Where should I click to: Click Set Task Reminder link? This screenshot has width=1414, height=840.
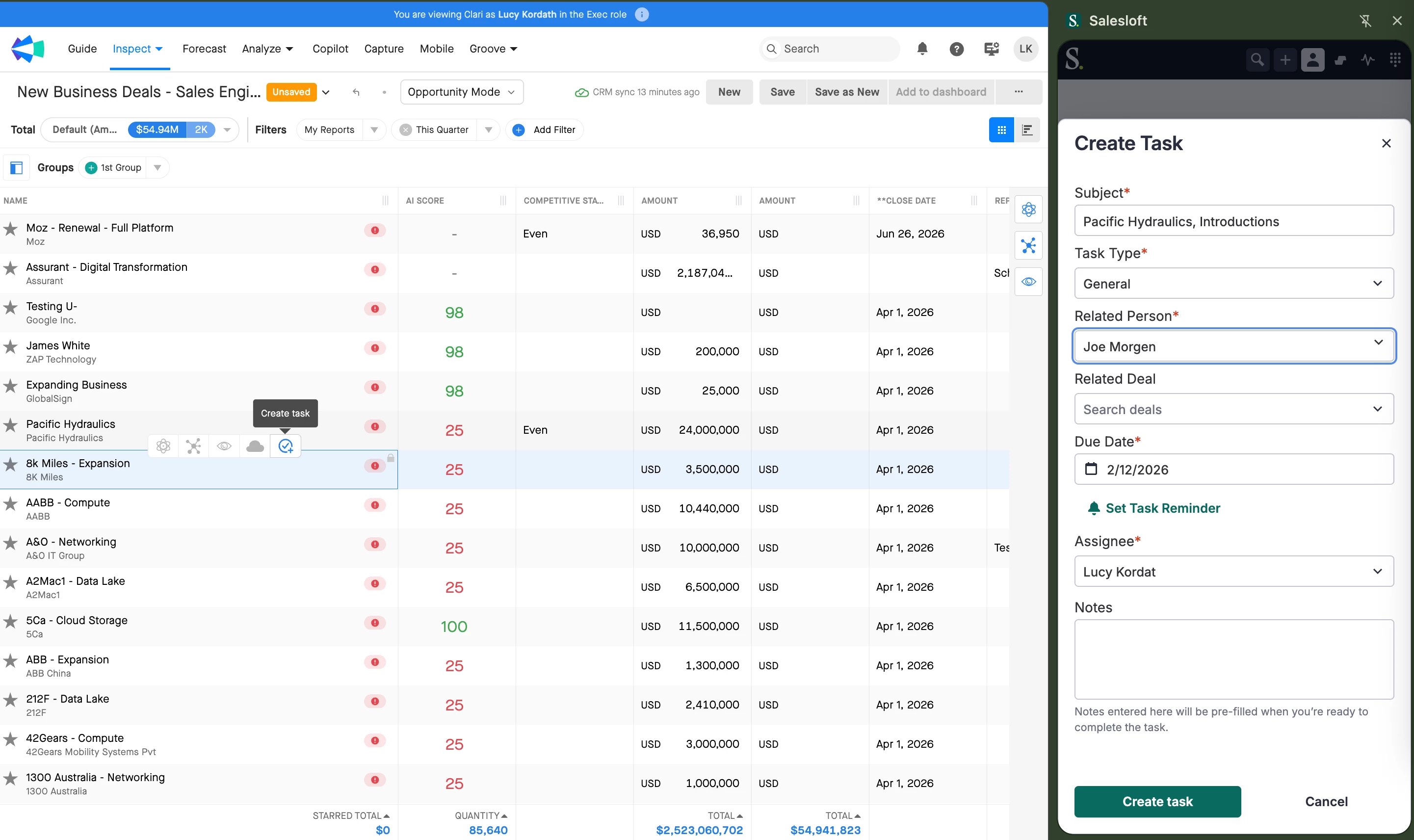(1162, 508)
